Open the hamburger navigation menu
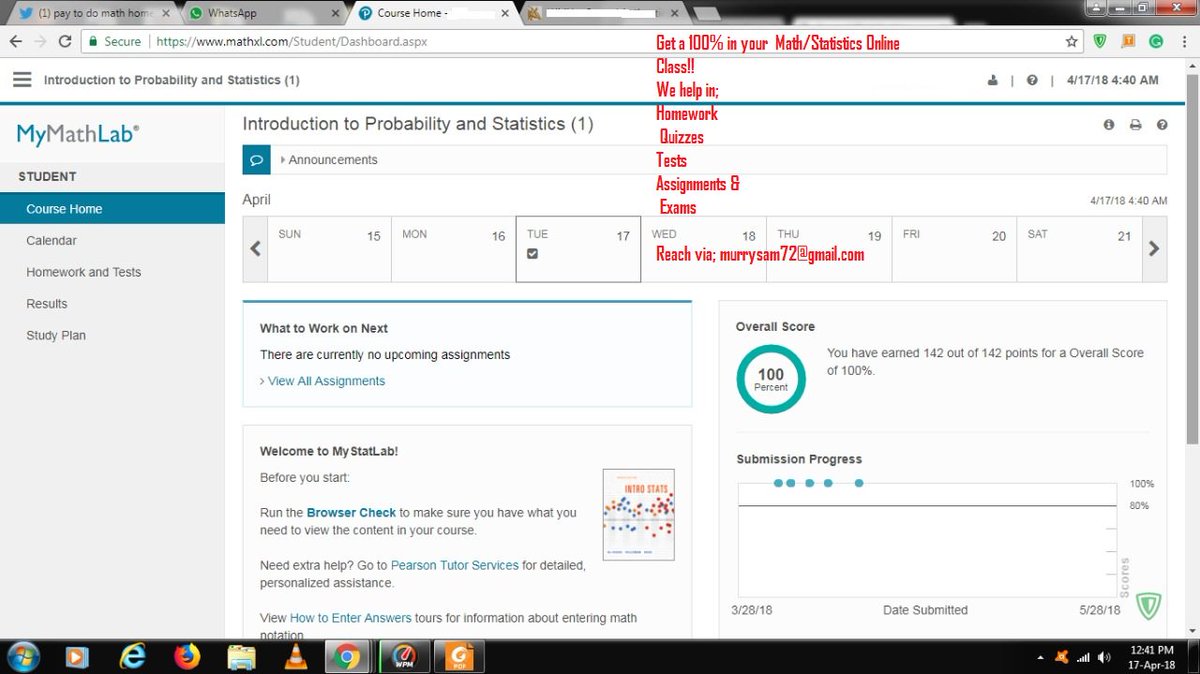1200x674 pixels. 22,80
